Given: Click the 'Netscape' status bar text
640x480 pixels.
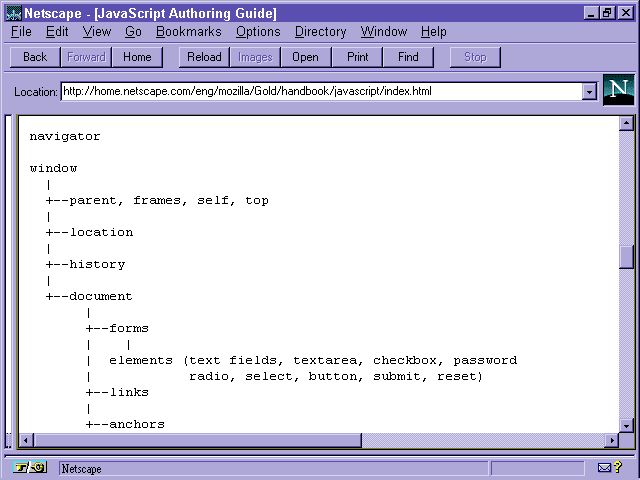Looking at the screenshot, I should 81,469.
